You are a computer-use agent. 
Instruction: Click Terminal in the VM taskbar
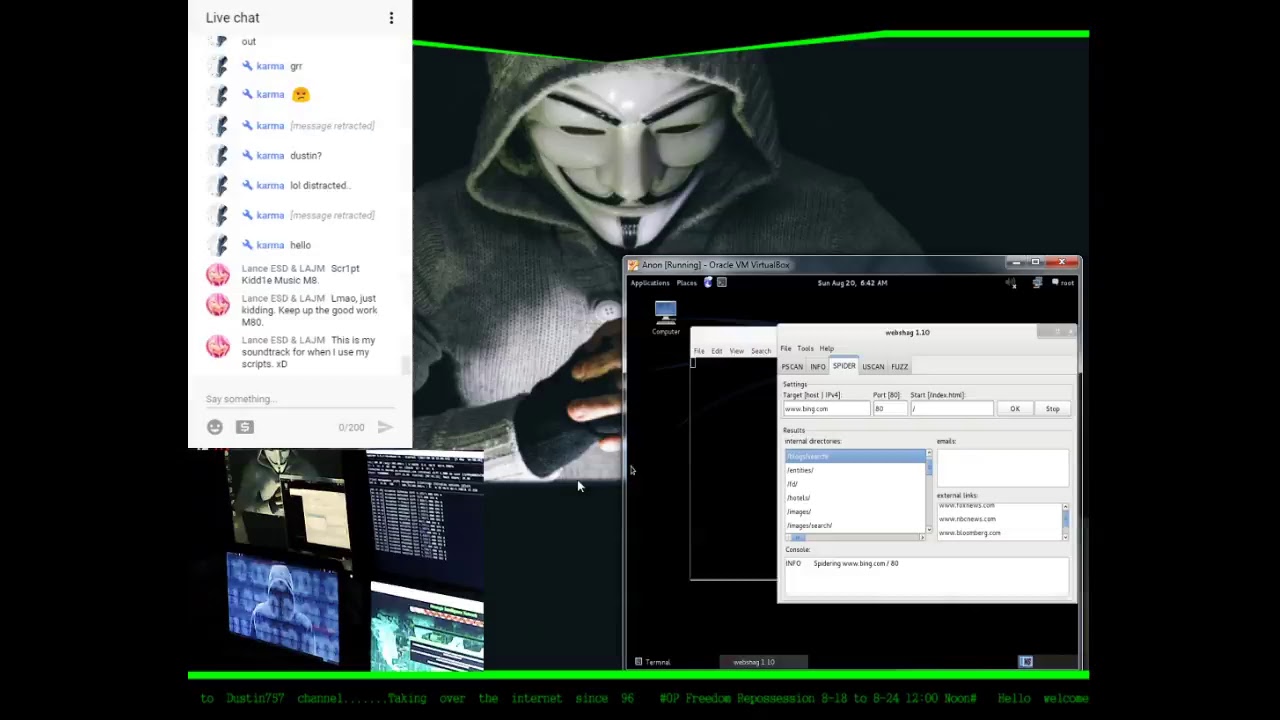point(653,662)
